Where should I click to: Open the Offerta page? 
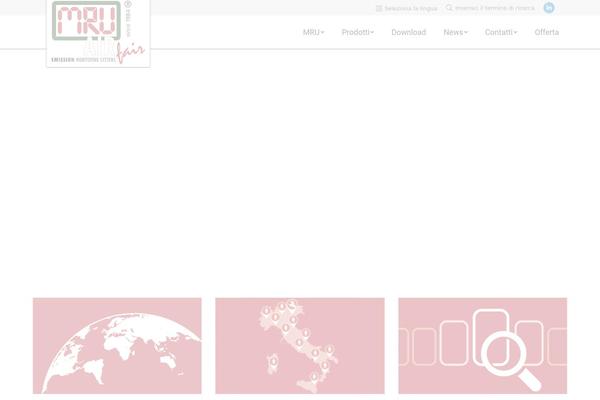click(546, 32)
